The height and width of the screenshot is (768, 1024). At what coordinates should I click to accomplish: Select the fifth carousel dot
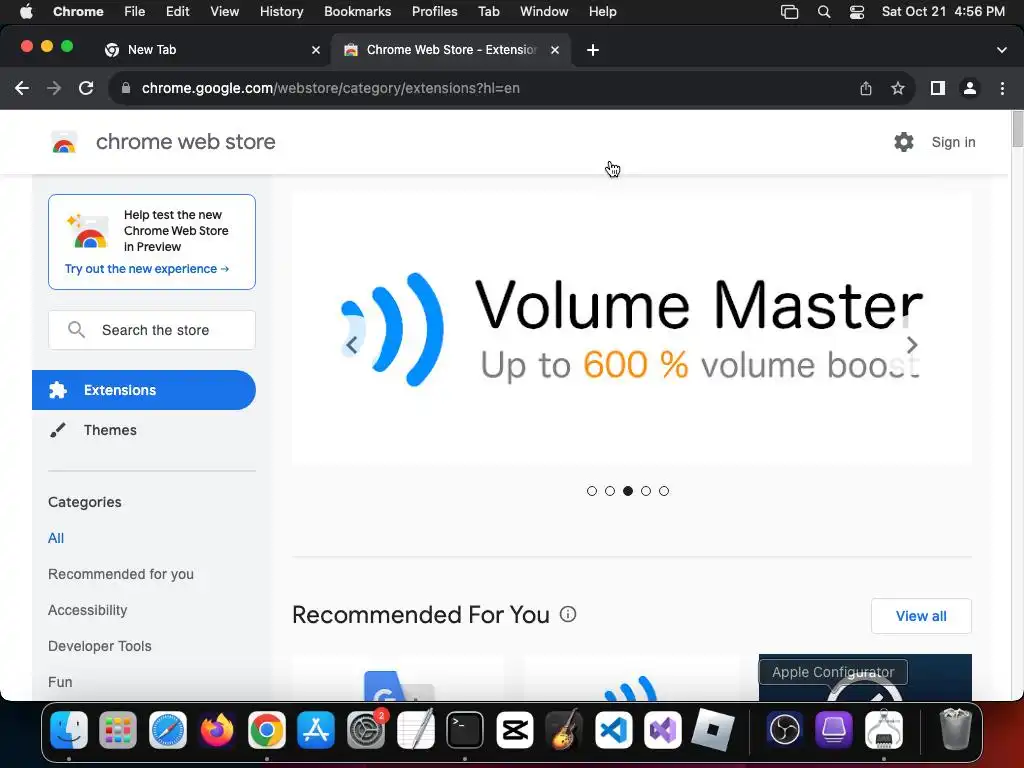664,491
